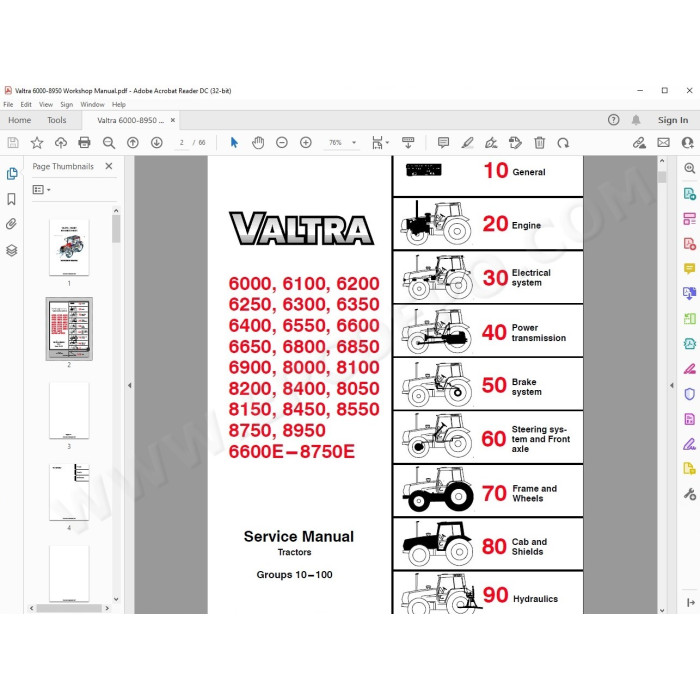
Task: Upload the file via cloud icon
Action: tap(61, 143)
